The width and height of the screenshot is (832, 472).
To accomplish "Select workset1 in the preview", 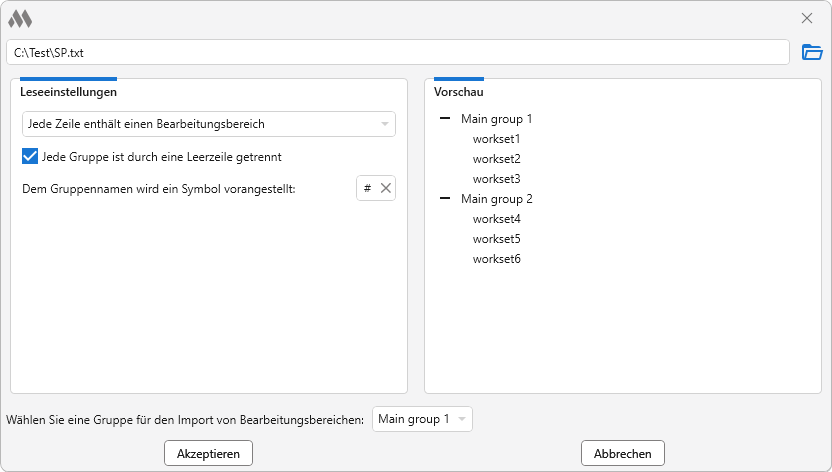I will coord(496,139).
